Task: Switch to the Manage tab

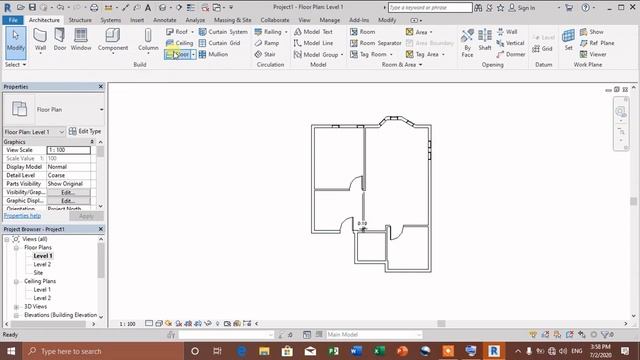Action: 329,20
